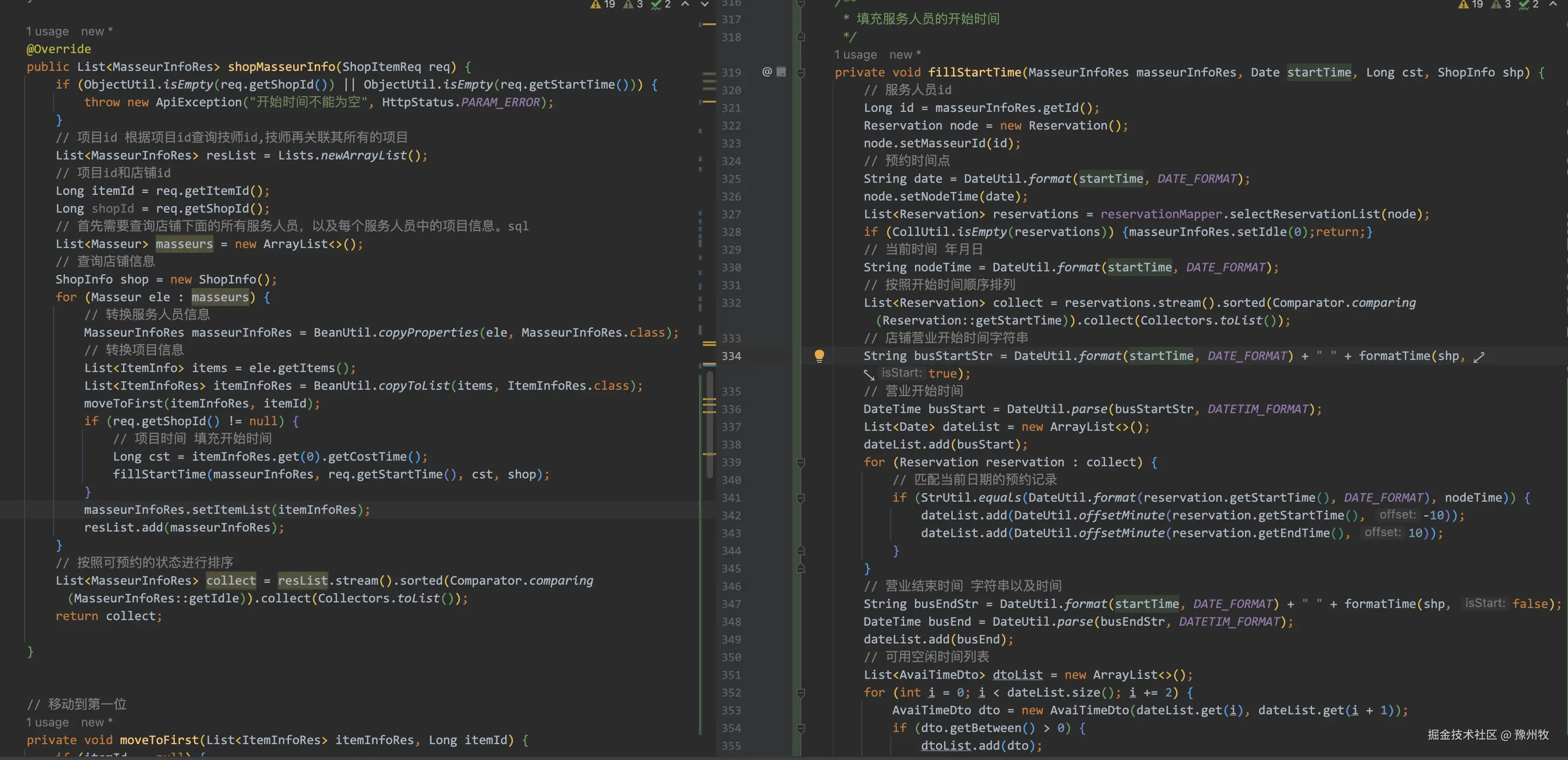This screenshot has height=760, width=1568.
Task: Go to next highlighted error in the left editor
Action: (x=705, y=4)
